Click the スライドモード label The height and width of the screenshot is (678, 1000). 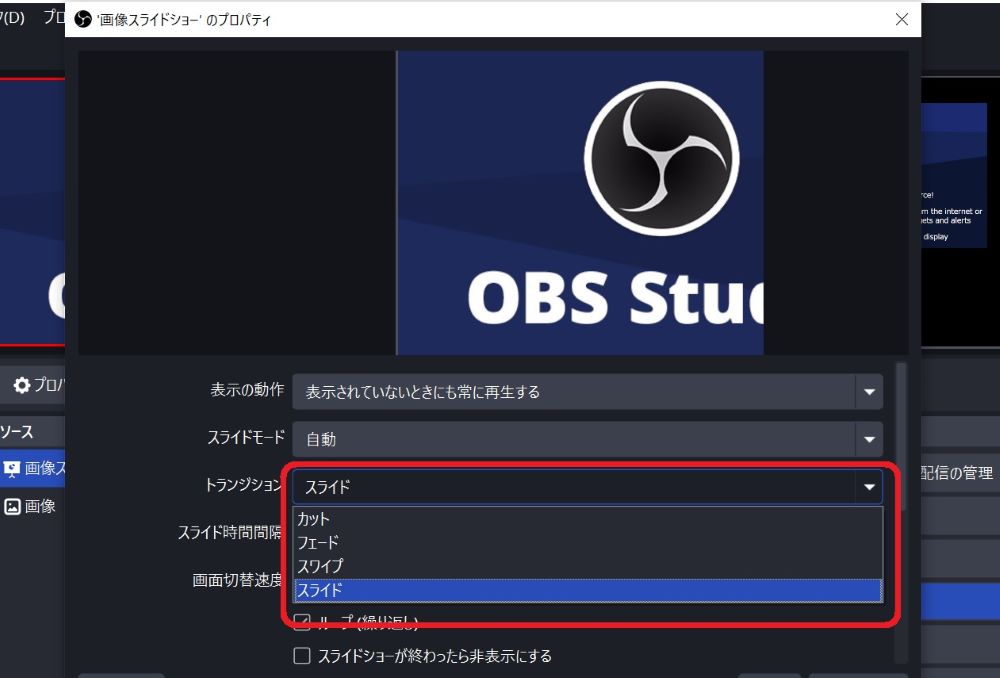pyautogui.click(x=246, y=438)
